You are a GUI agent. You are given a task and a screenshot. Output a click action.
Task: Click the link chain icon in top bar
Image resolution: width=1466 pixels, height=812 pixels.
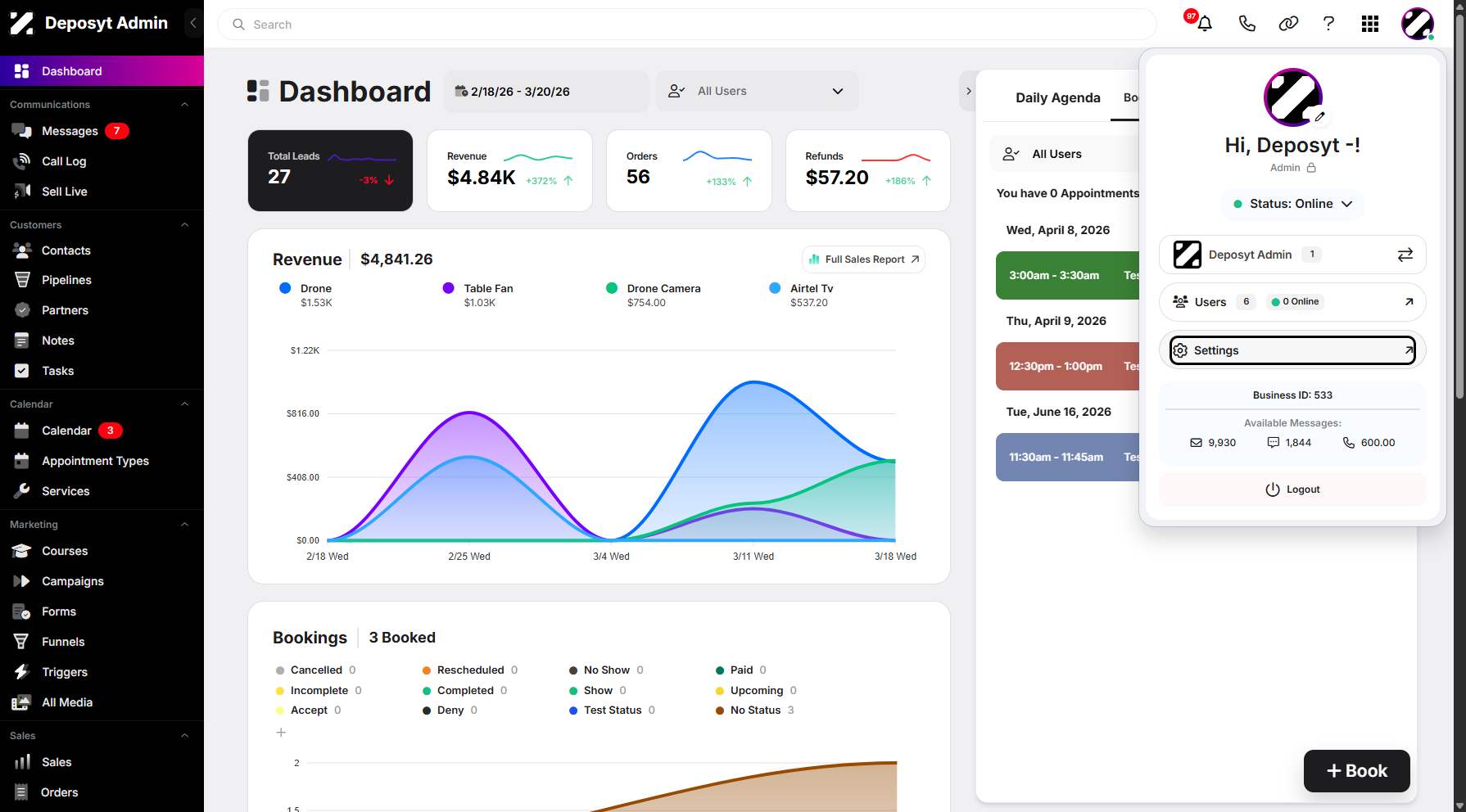[1288, 24]
